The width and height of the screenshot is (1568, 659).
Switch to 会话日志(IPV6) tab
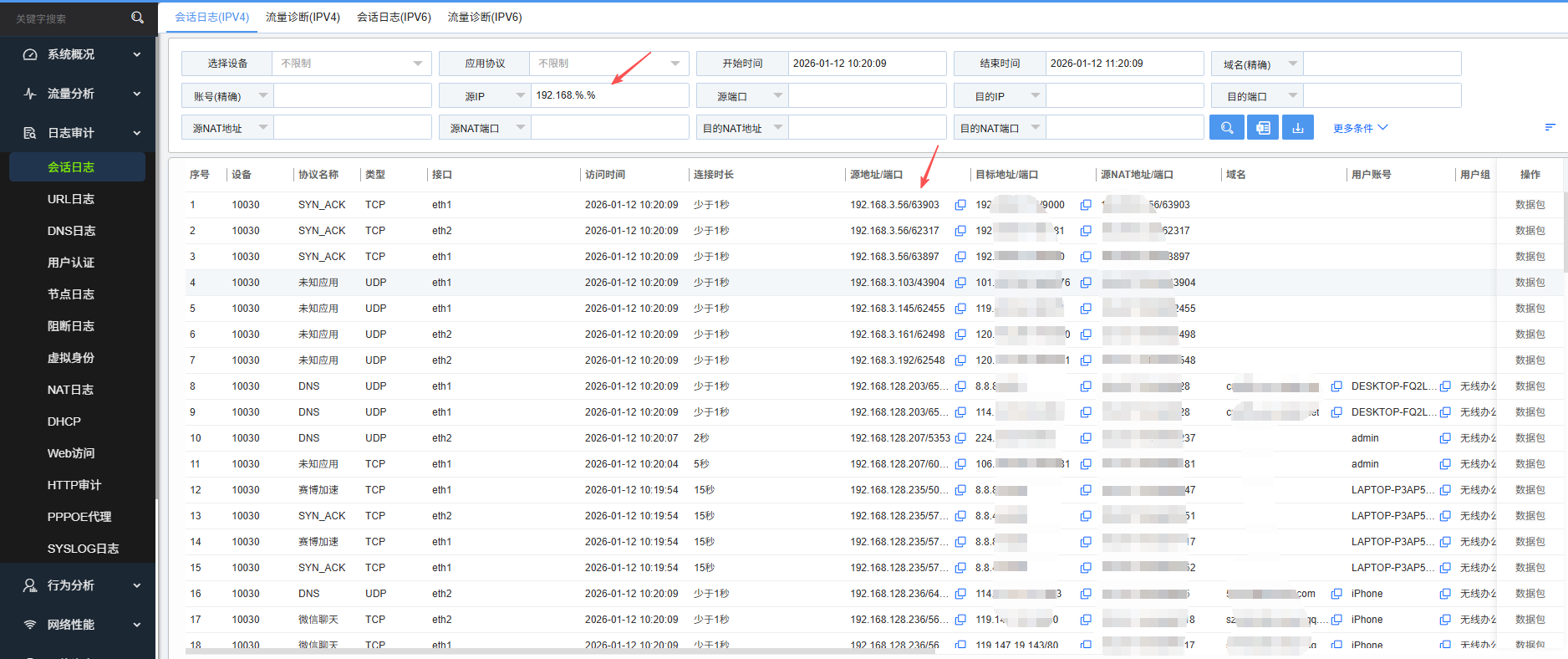point(394,17)
